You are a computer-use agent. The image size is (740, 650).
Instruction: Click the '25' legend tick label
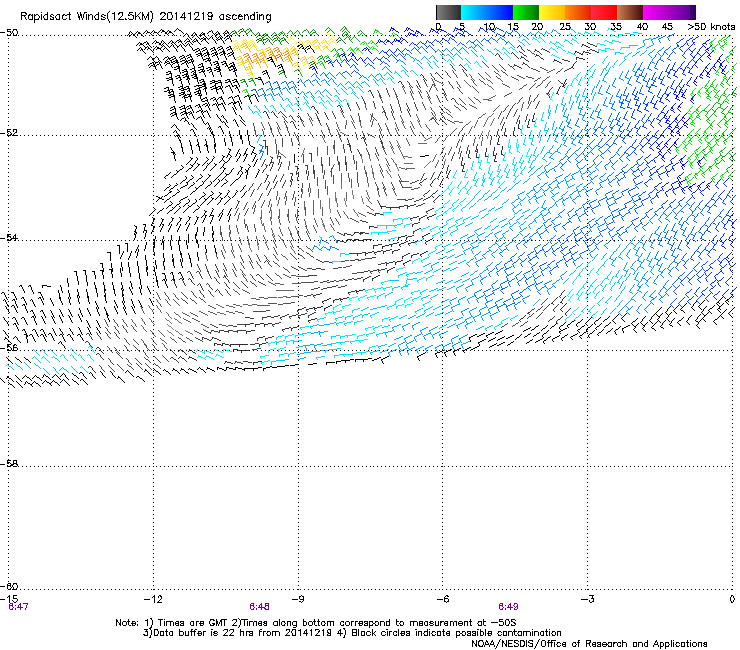click(565, 27)
